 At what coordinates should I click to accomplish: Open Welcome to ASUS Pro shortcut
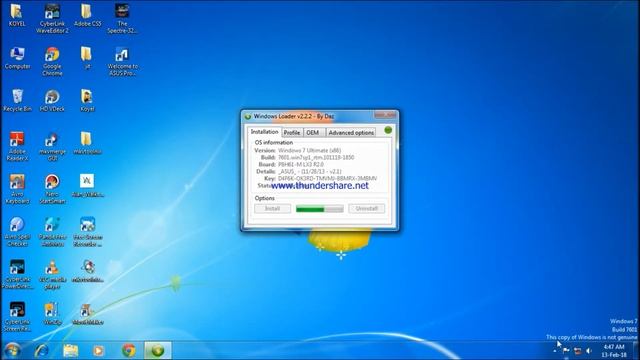(x=122, y=61)
